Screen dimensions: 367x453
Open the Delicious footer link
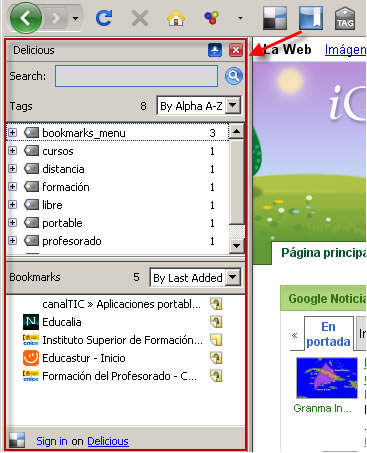[x=108, y=441]
